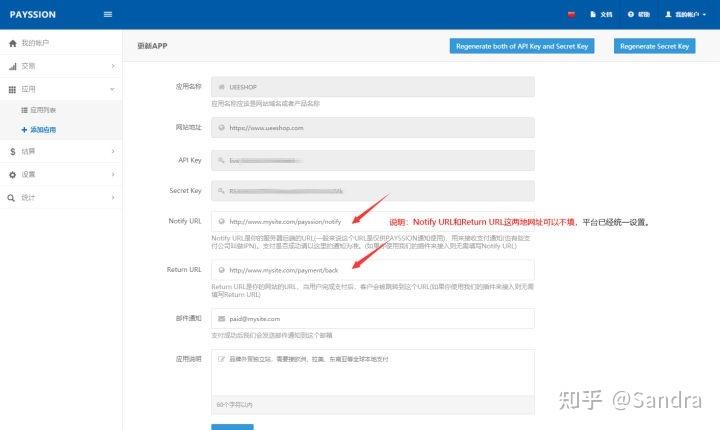Click the email notification field paid@mysite.com
The image size is (720, 430).
tap(373, 318)
